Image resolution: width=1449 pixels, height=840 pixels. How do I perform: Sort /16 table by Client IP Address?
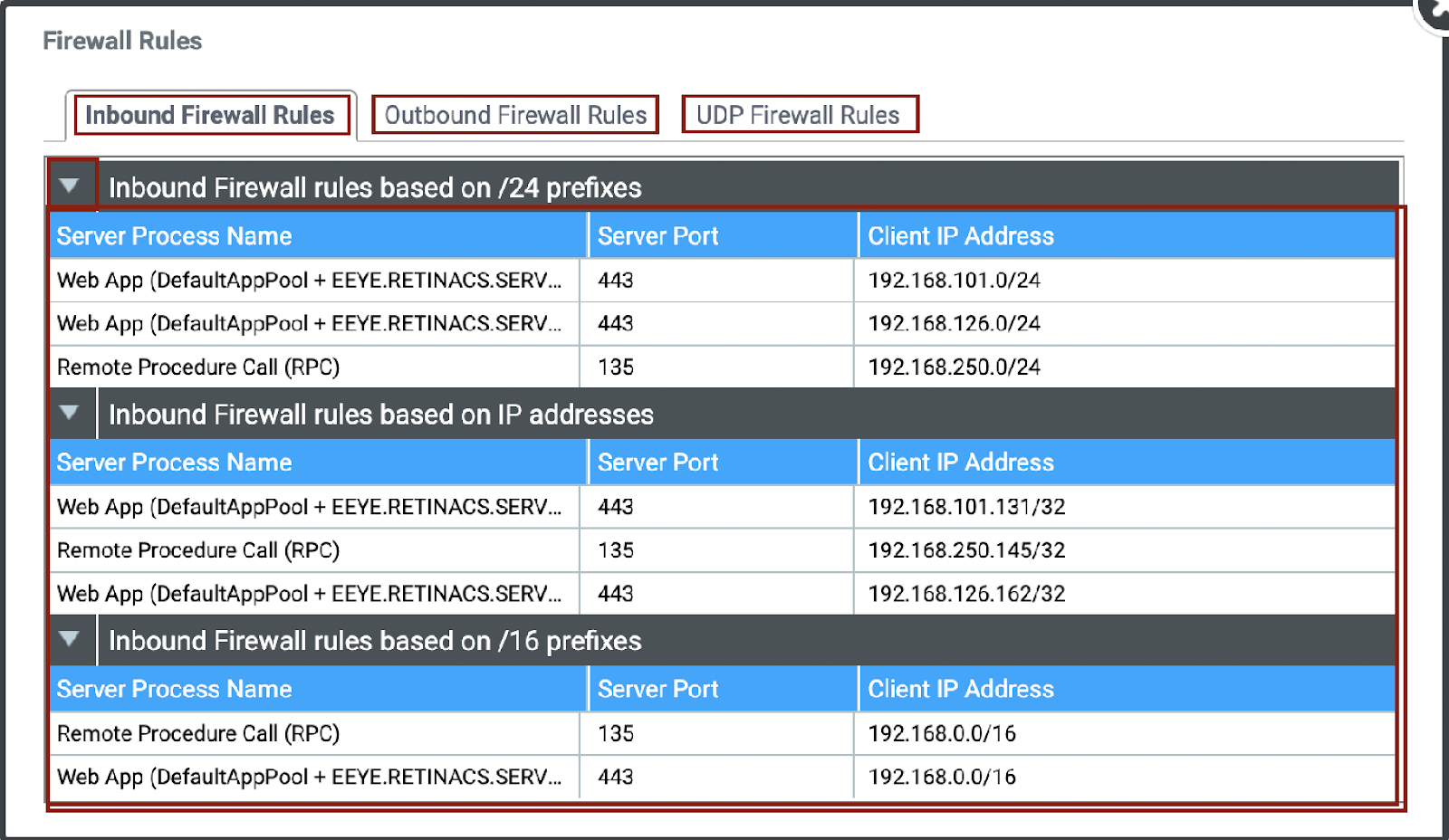click(961, 689)
